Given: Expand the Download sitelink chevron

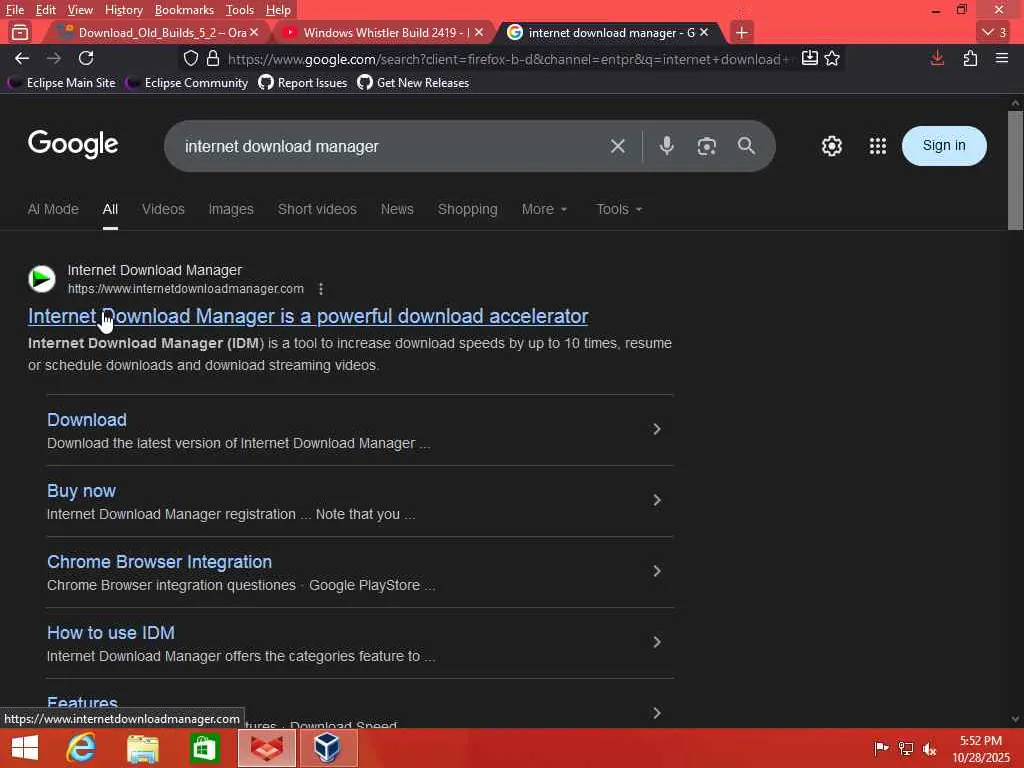Looking at the screenshot, I should coord(657,429).
